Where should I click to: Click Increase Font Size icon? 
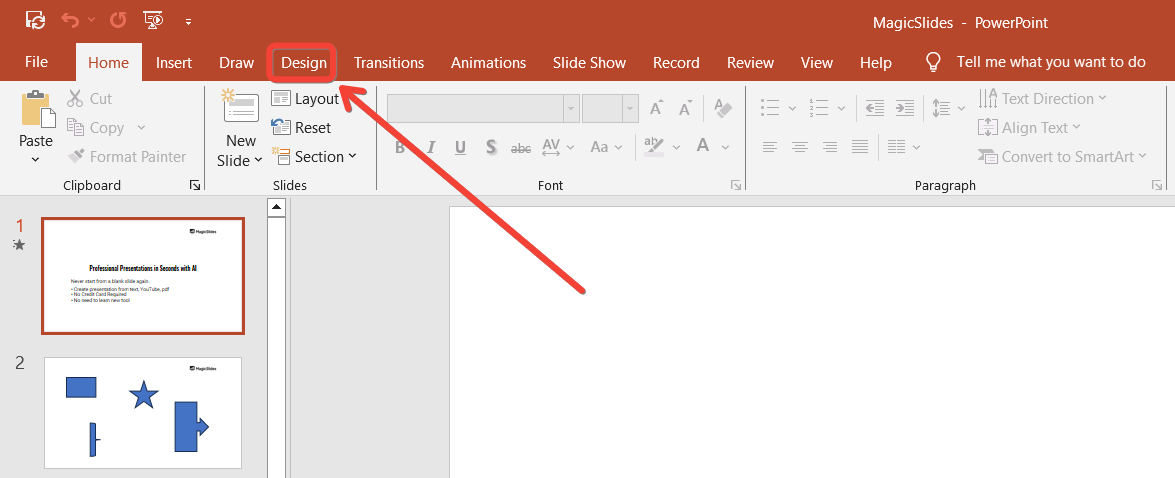(656, 108)
